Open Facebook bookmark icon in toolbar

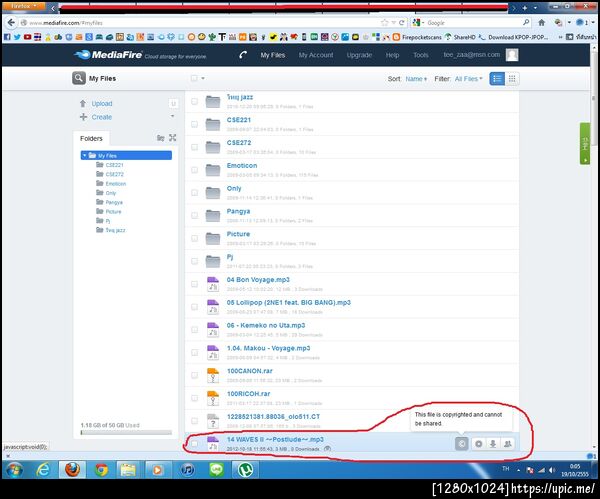(7, 37)
